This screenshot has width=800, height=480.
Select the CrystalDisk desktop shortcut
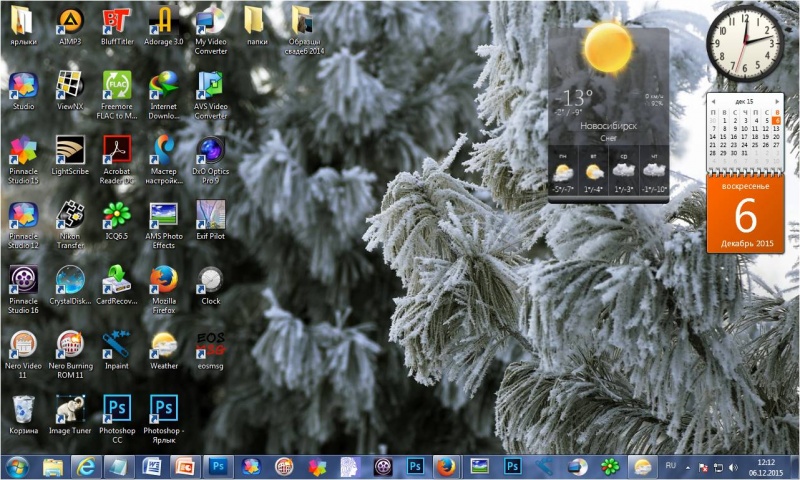coord(70,280)
